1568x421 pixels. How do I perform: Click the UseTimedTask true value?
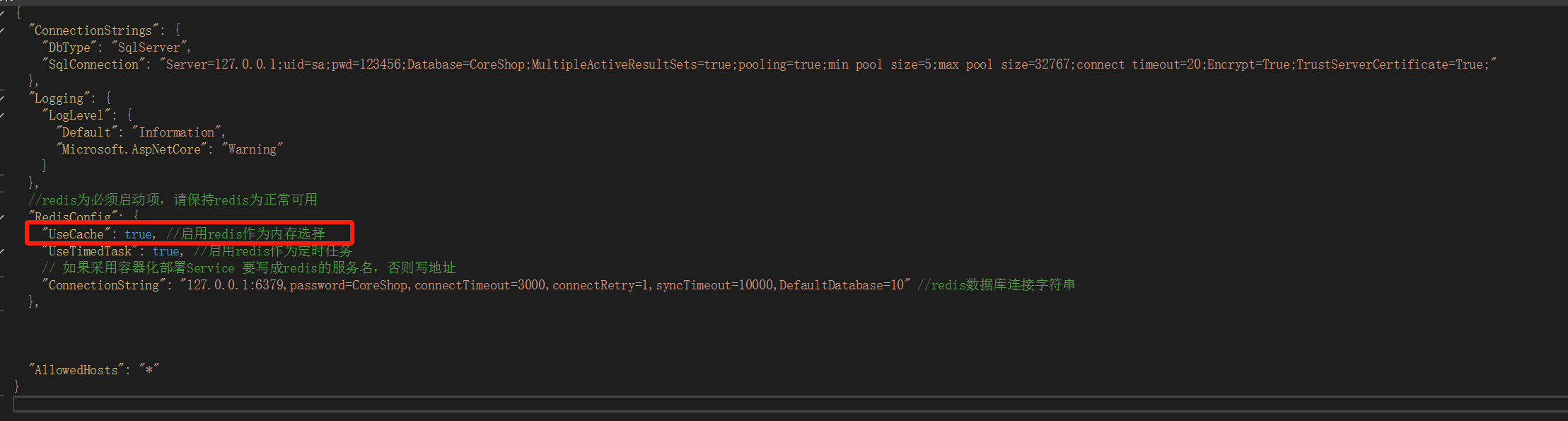166,251
